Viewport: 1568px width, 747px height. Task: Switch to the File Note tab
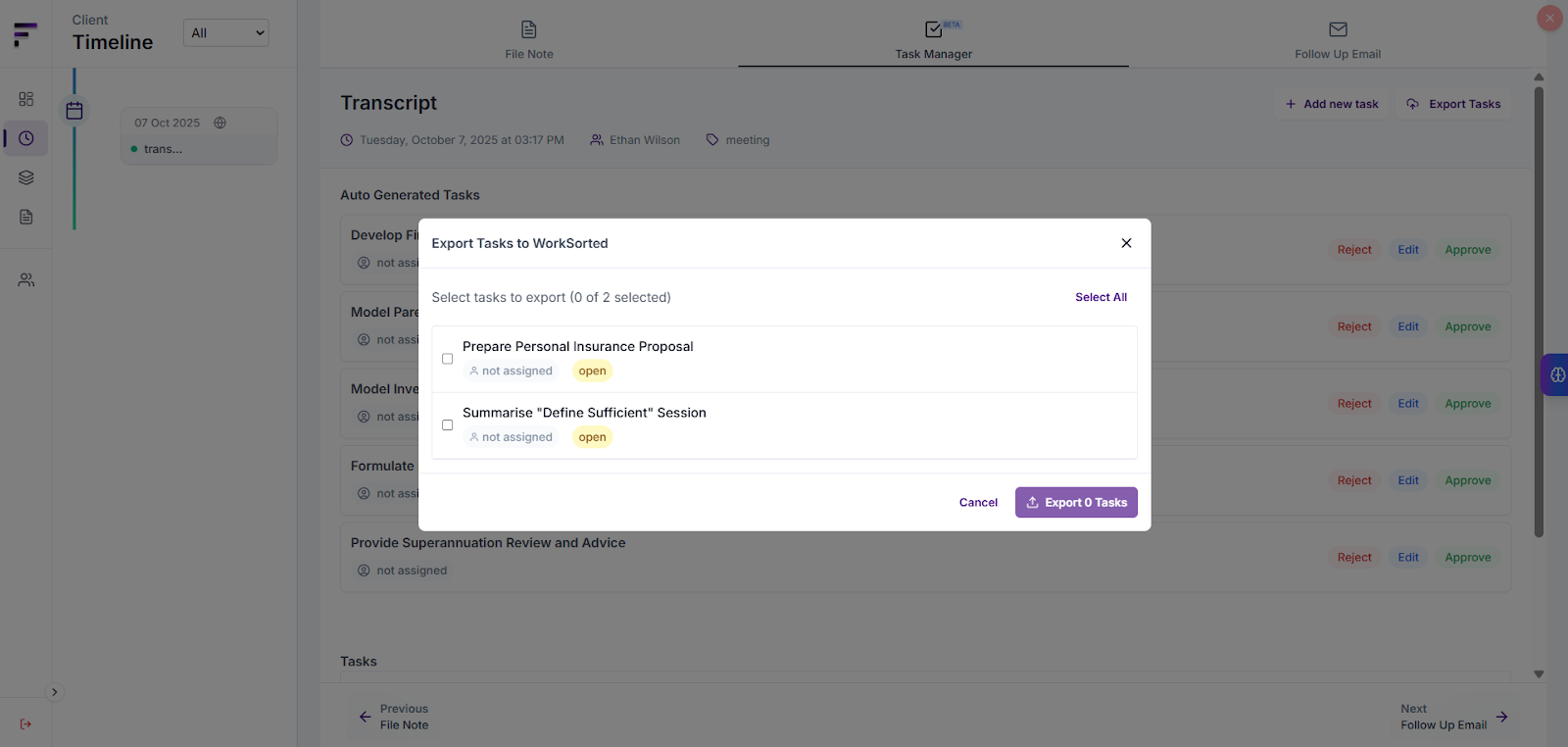(529, 39)
